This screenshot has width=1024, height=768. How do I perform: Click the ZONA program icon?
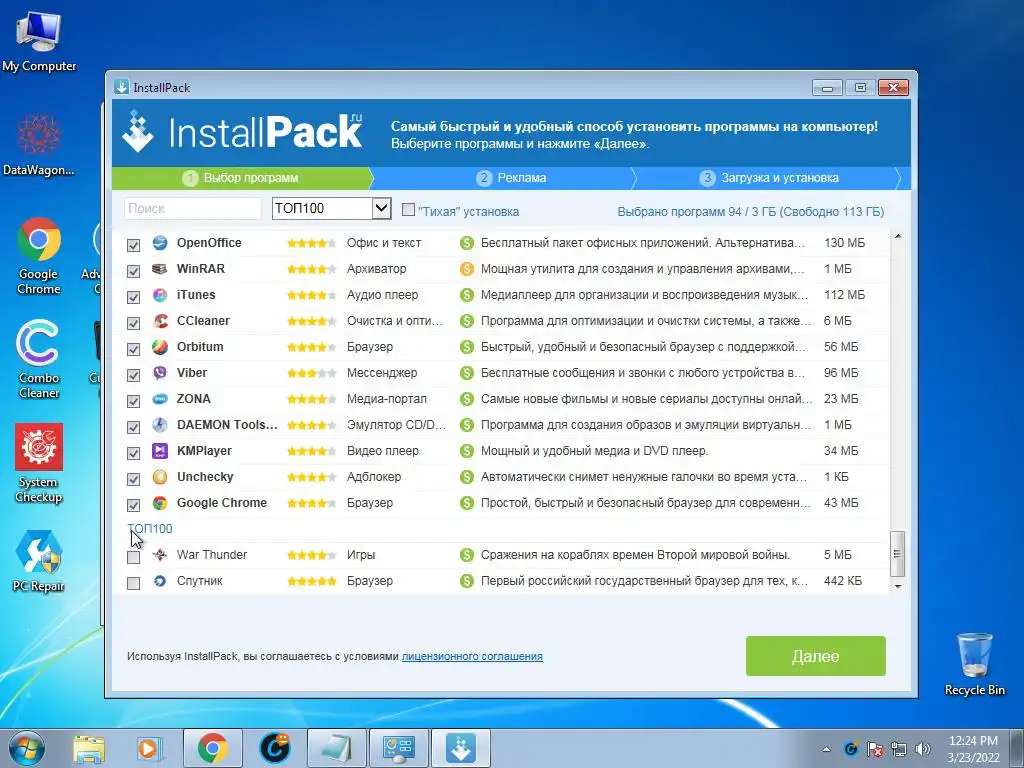160,399
